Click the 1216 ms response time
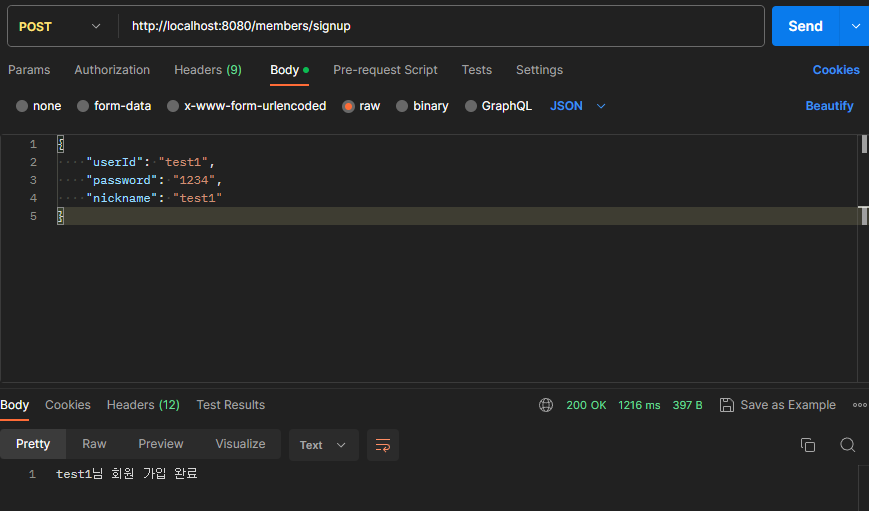Screen dimensions: 869x511 tap(639, 405)
